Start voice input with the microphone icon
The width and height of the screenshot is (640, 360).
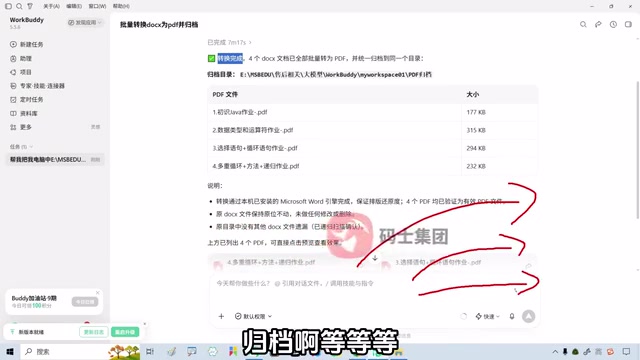click(512, 316)
